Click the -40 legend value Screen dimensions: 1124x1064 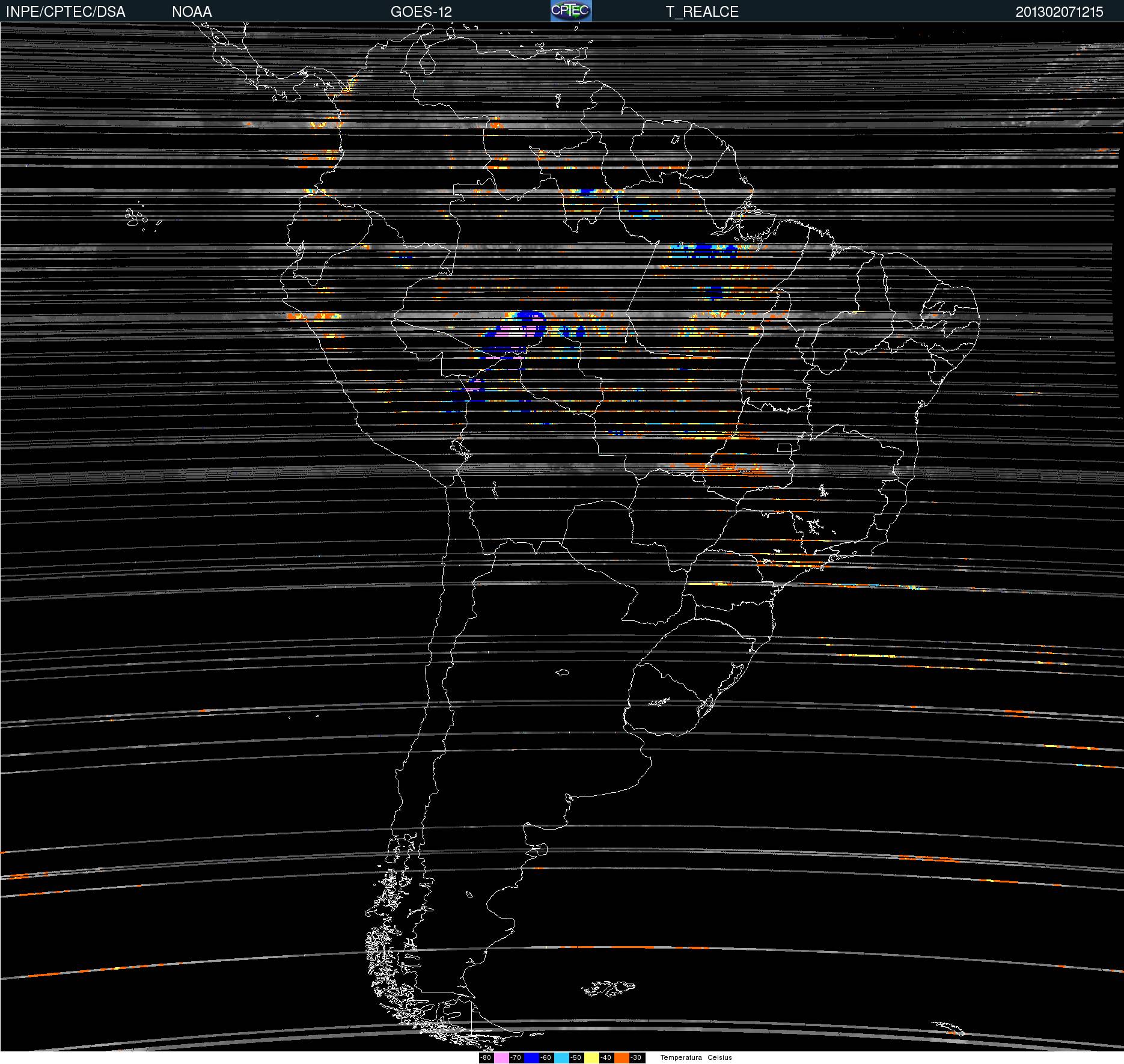[606, 1057]
